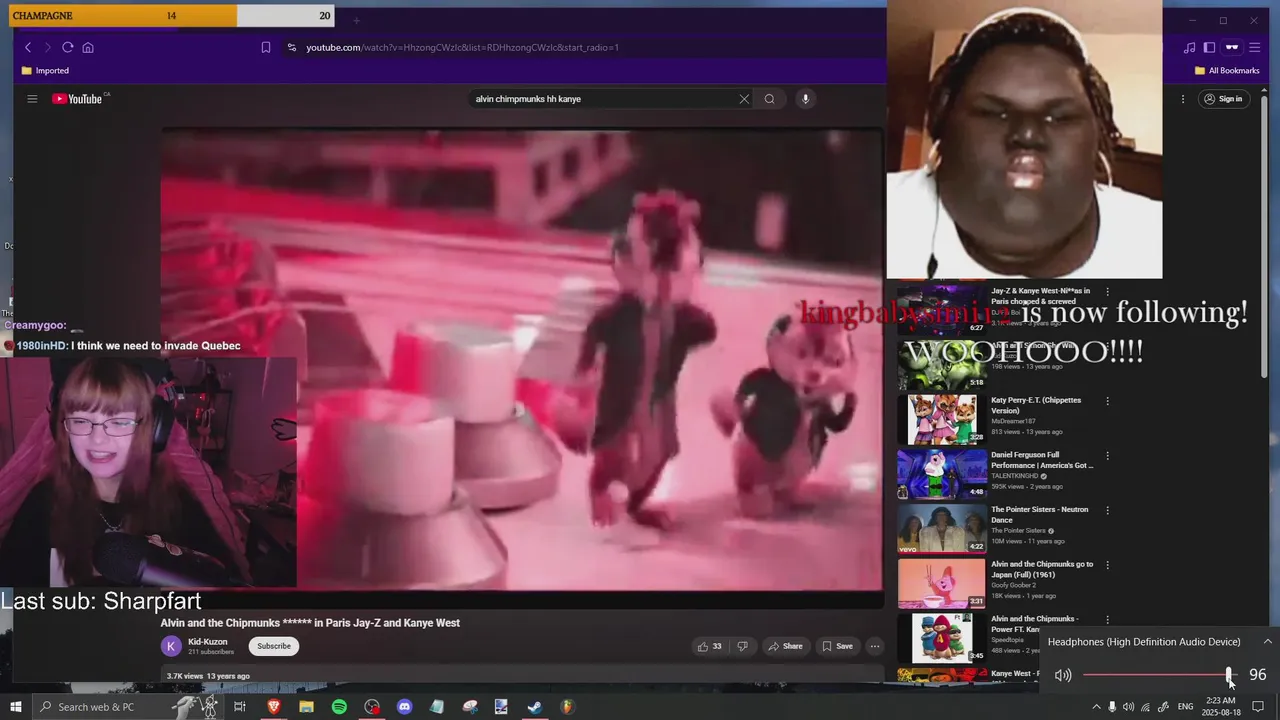Open the YouTube guide hamburger menu
Viewport: 1280px width, 720px height.
[x=32, y=99]
